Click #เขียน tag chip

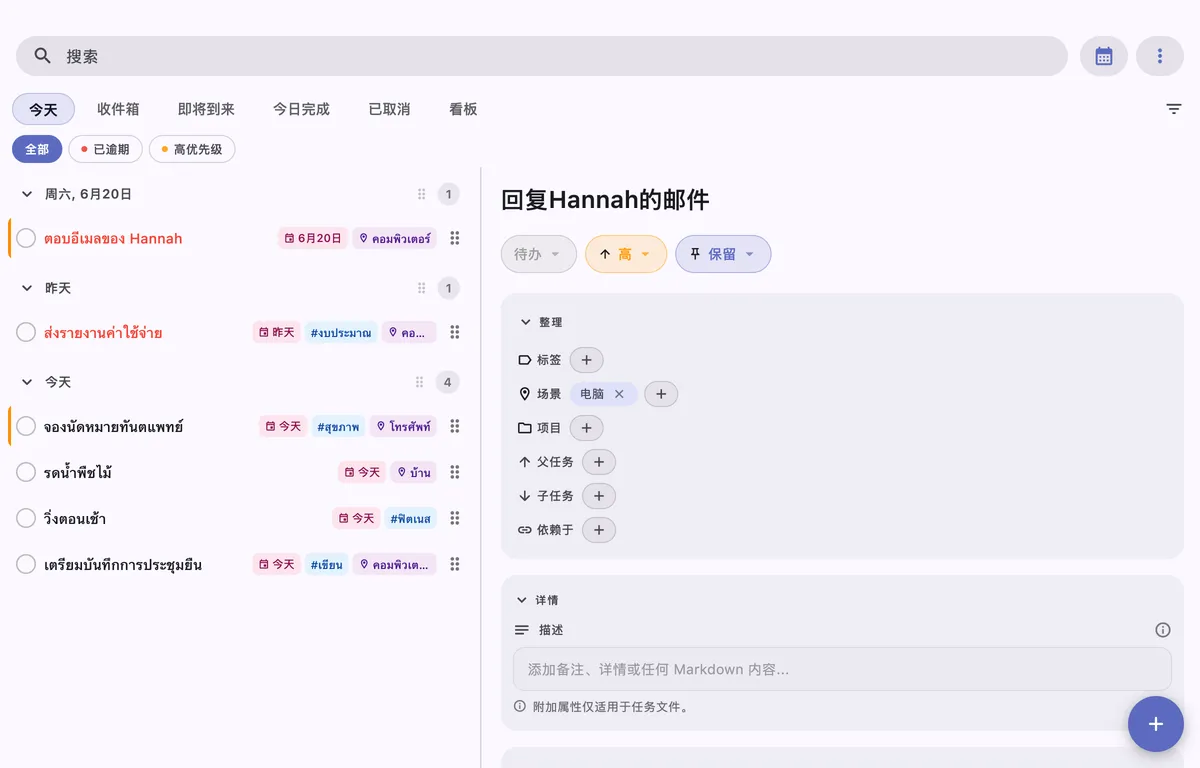pyautogui.click(x=327, y=564)
